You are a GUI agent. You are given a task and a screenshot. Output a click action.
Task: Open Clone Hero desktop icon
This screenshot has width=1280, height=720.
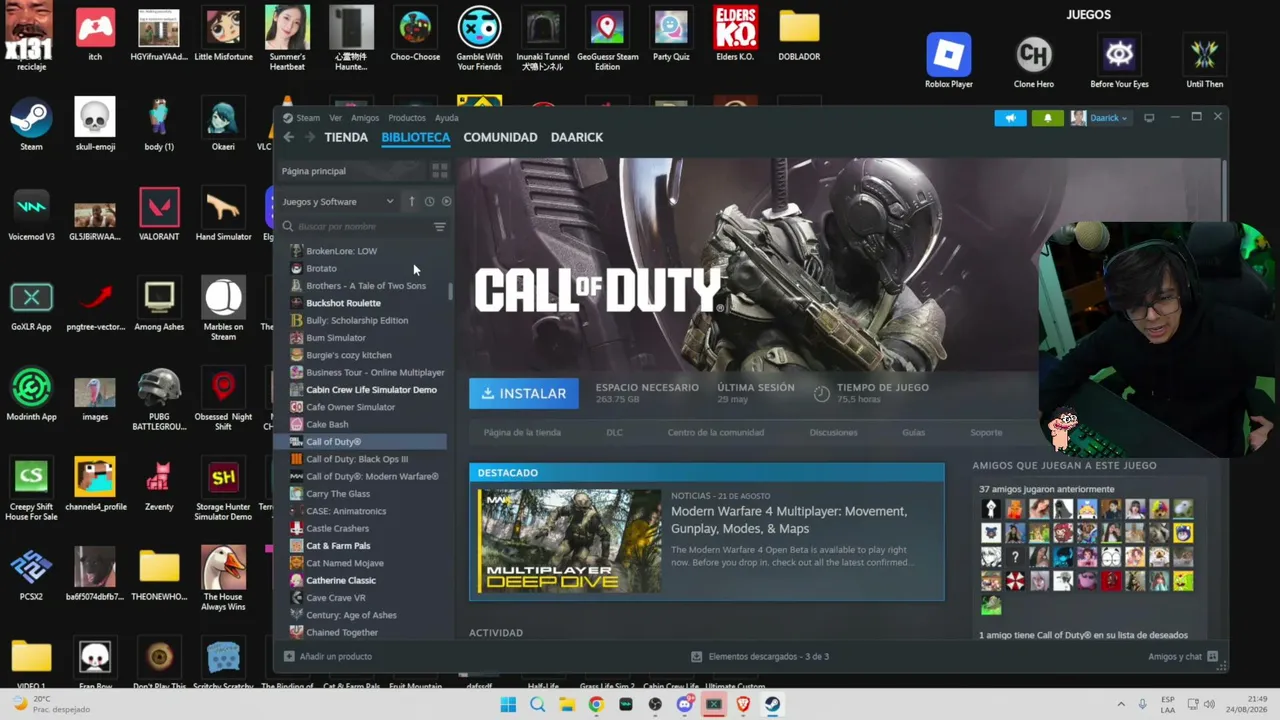[1033, 61]
